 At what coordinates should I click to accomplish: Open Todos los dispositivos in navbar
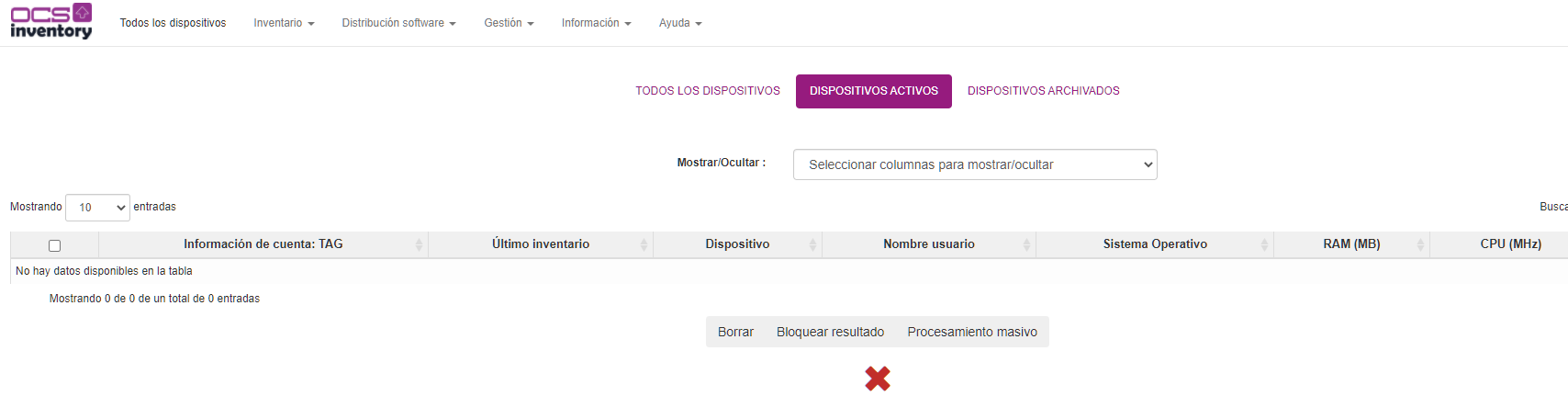tap(173, 23)
